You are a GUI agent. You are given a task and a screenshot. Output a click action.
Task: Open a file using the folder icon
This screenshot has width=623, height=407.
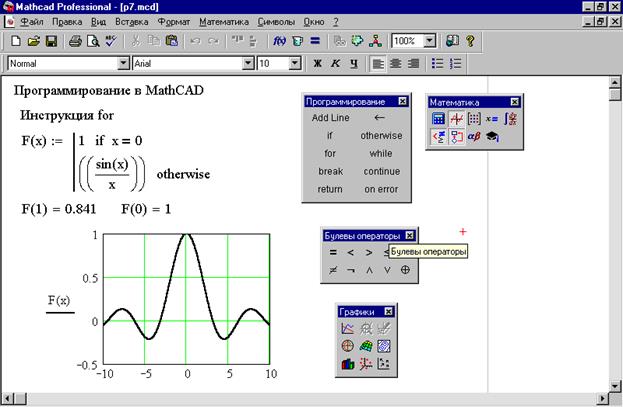34,41
